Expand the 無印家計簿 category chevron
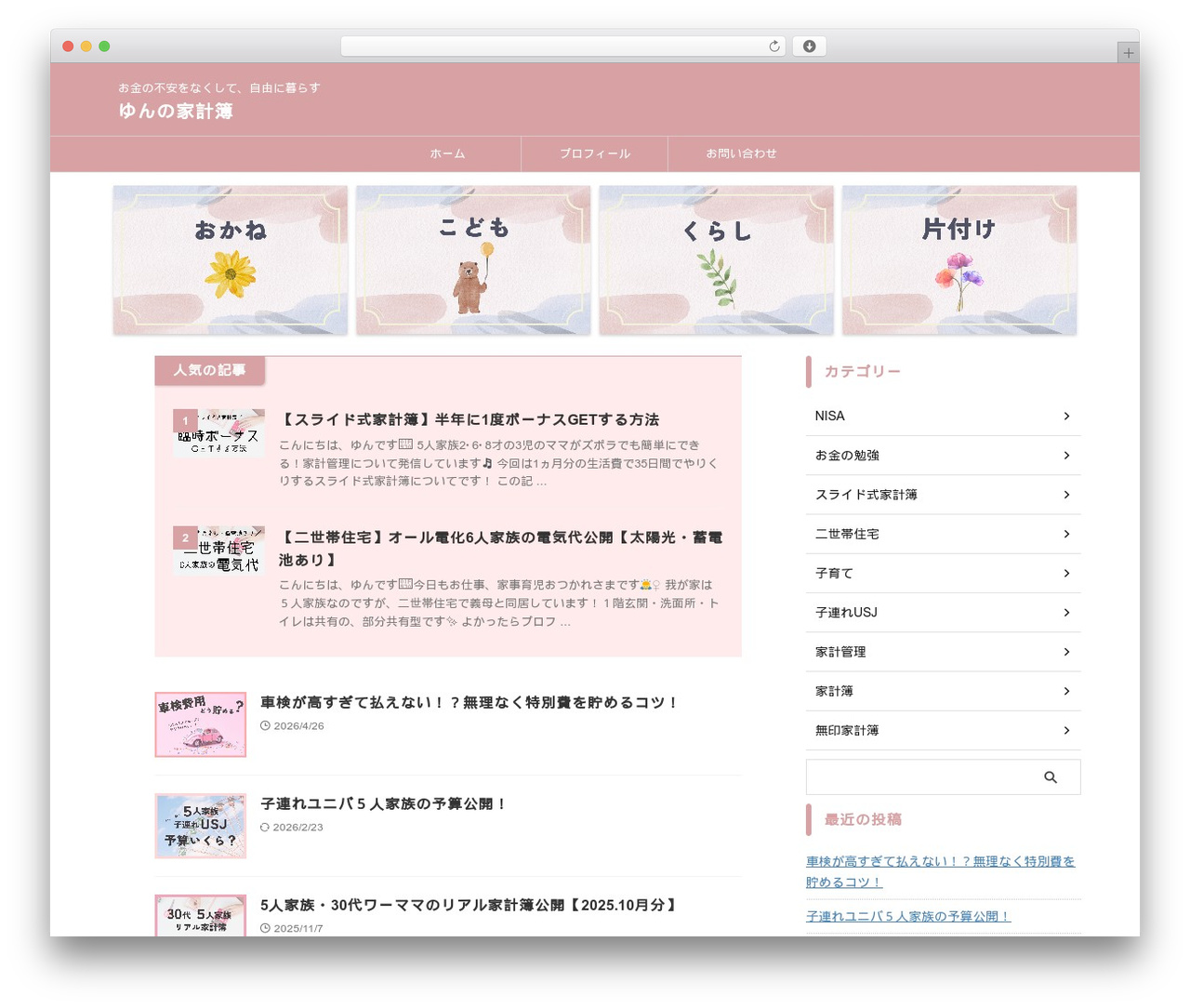1190x1008 pixels. tap(1066, 731)
